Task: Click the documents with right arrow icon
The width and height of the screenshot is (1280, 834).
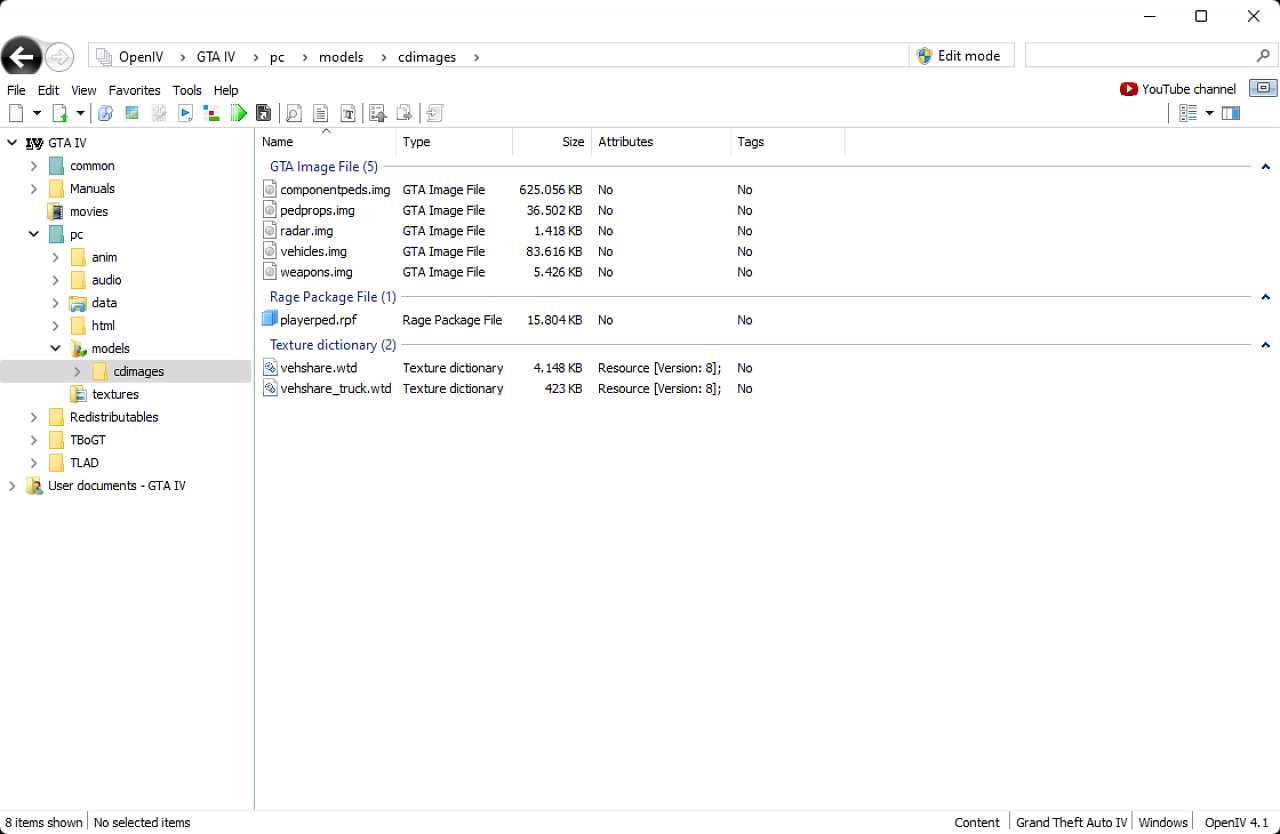Action: pos(405,113)
